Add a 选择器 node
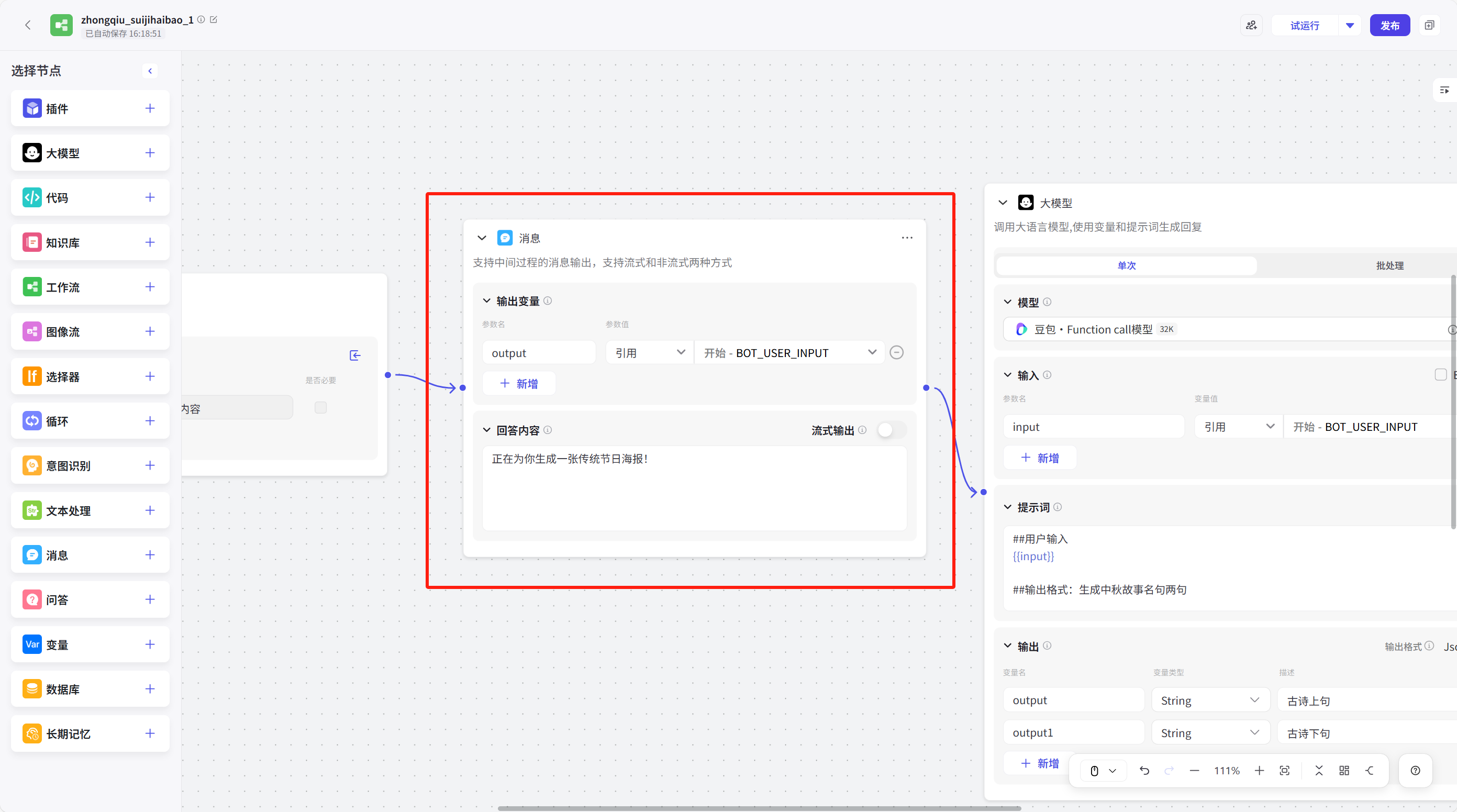This screenshot has height=812, width=1457. 150,376
